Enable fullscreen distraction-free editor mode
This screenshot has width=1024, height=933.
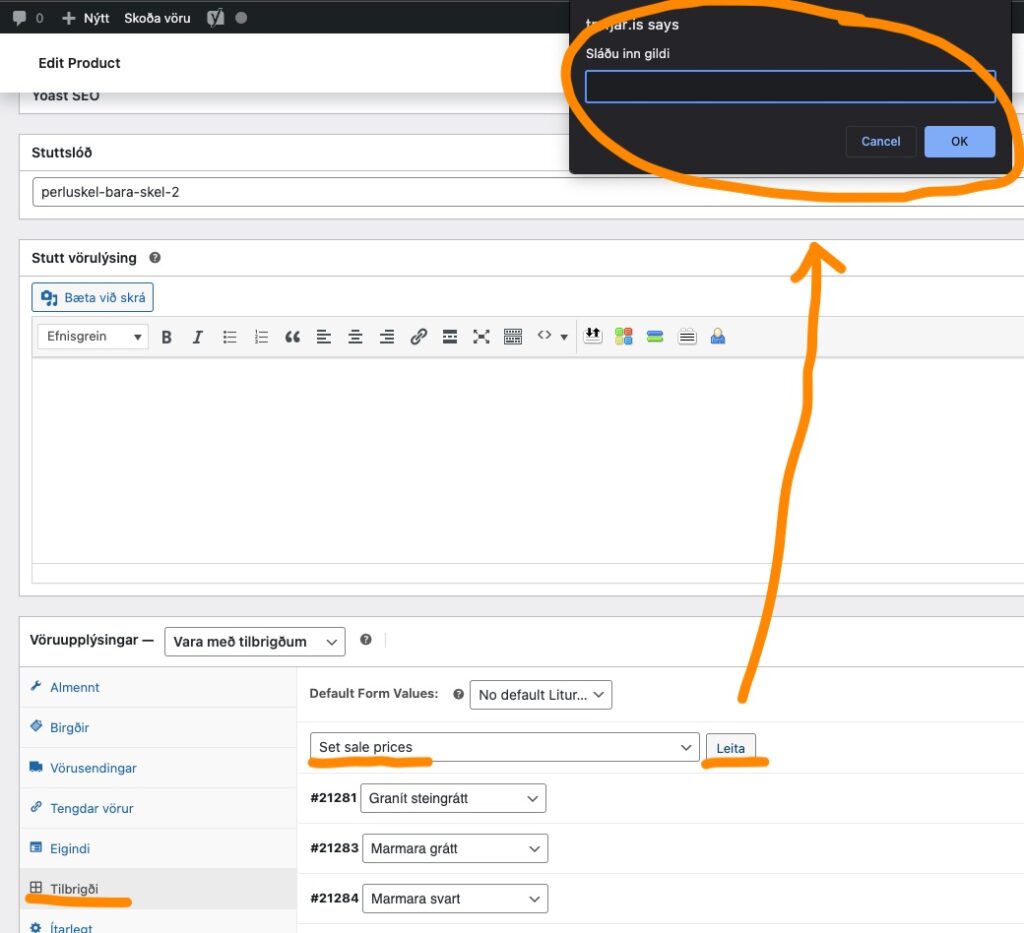pos(481,337)
